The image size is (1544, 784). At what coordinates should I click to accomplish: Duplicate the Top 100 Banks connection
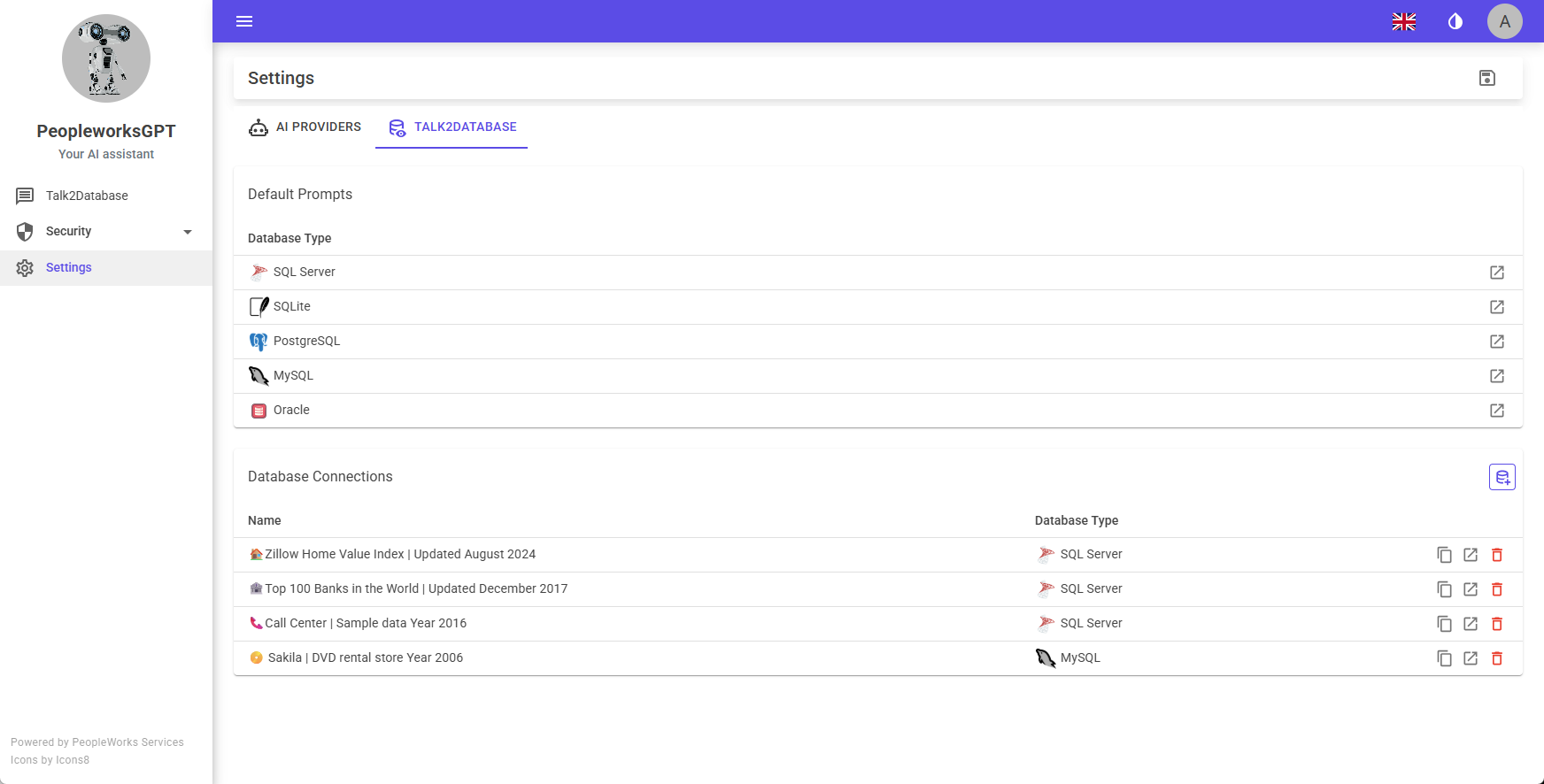1444,589
